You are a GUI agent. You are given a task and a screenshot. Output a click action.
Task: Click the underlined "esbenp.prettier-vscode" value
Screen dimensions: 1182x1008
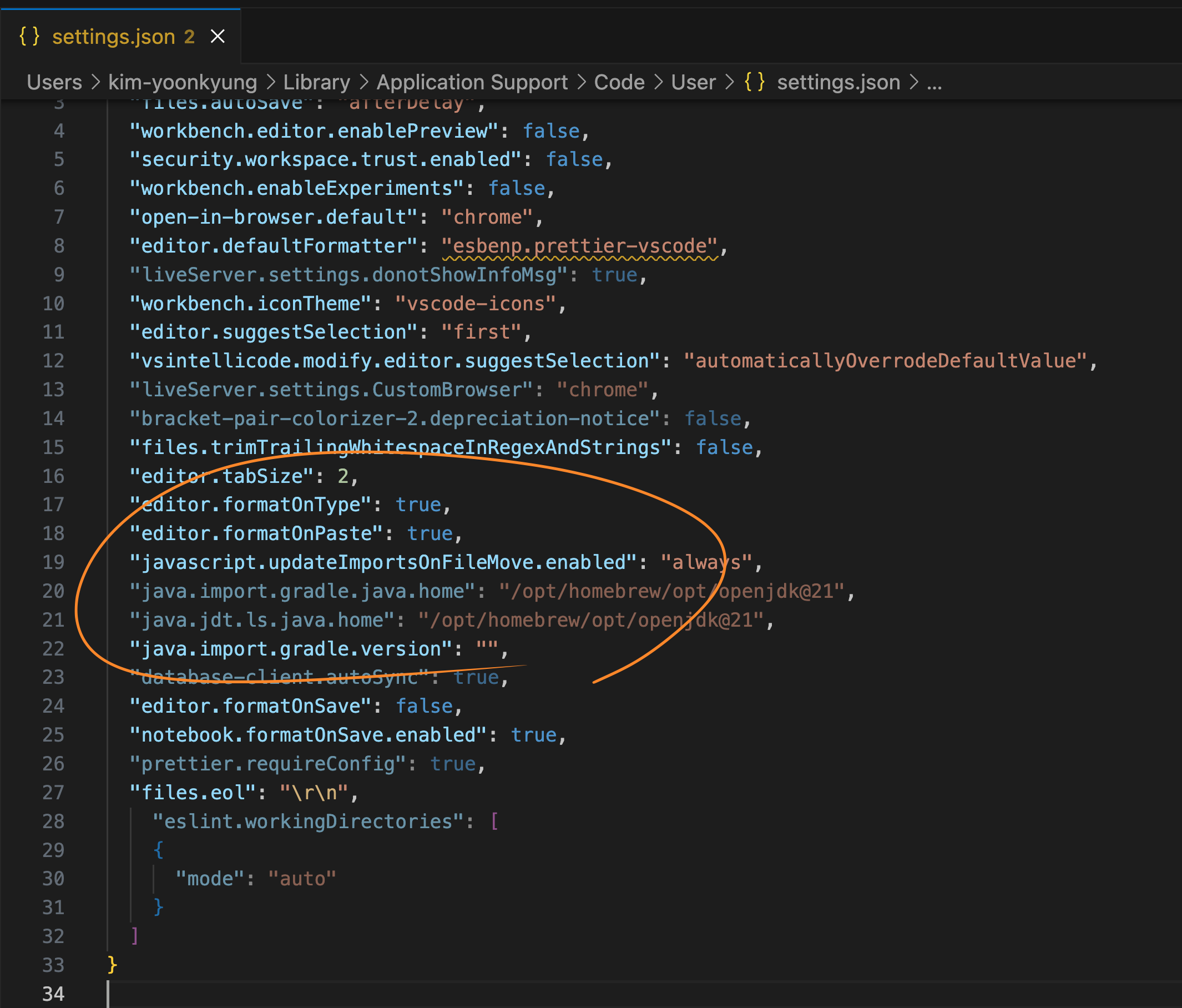(x=580, y=246)
